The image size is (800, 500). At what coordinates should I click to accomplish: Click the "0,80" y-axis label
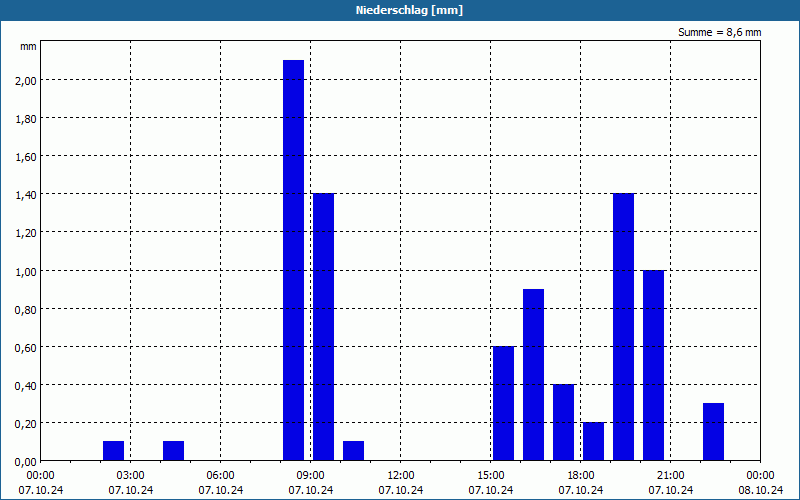[x=26, y=309]
